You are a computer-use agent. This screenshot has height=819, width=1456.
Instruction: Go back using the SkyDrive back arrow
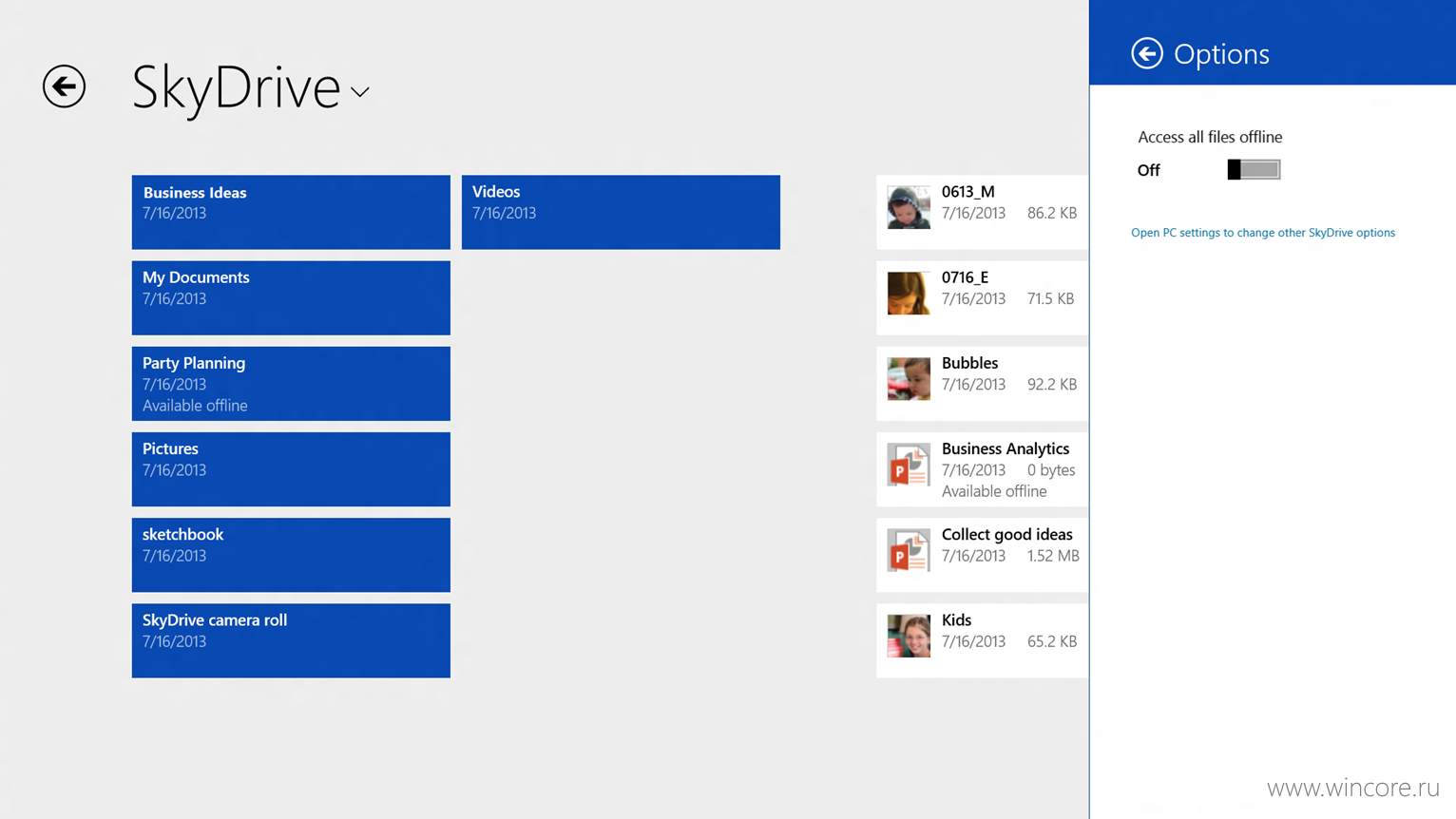[x=64, y=86]
